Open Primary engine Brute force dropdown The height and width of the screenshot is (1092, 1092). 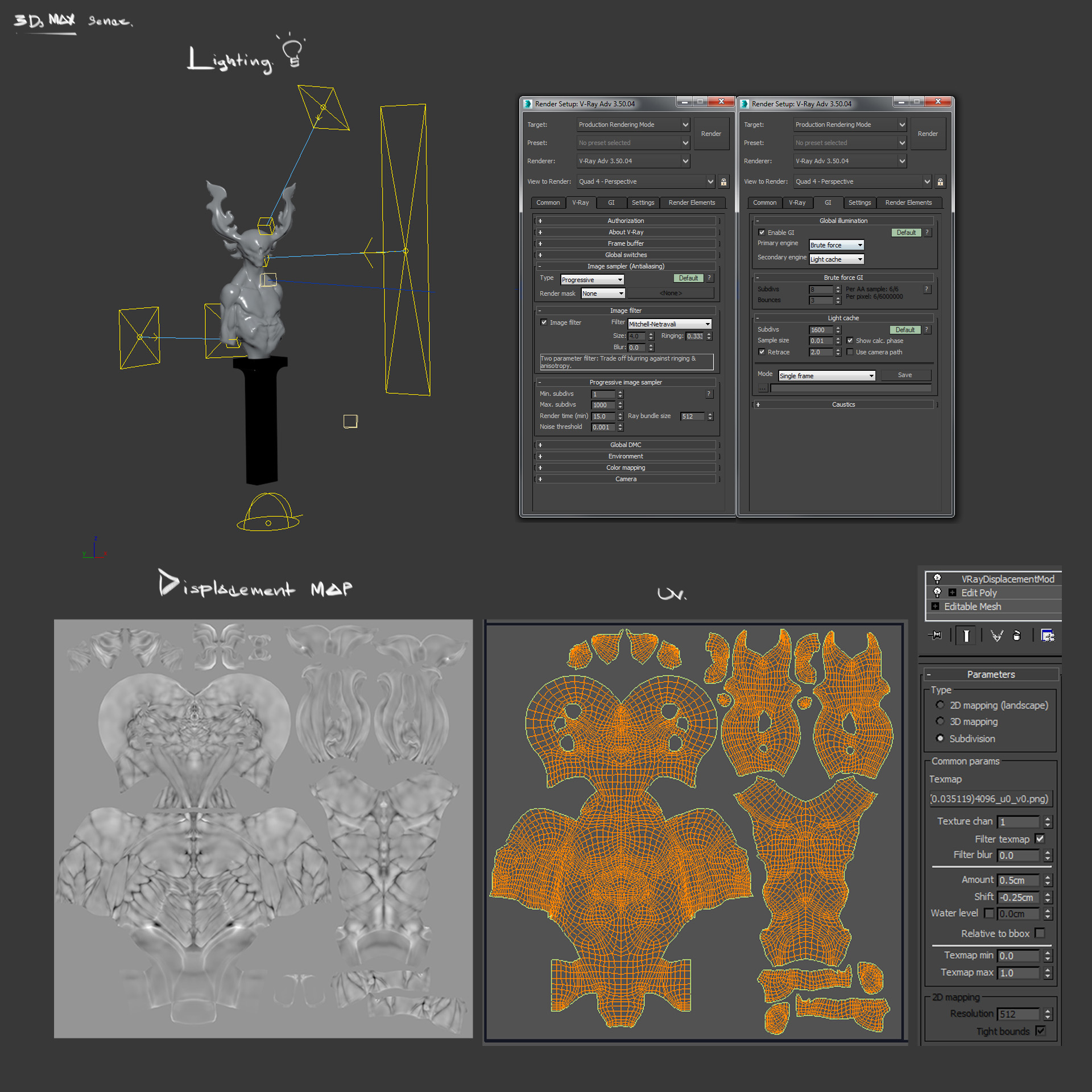836,245
